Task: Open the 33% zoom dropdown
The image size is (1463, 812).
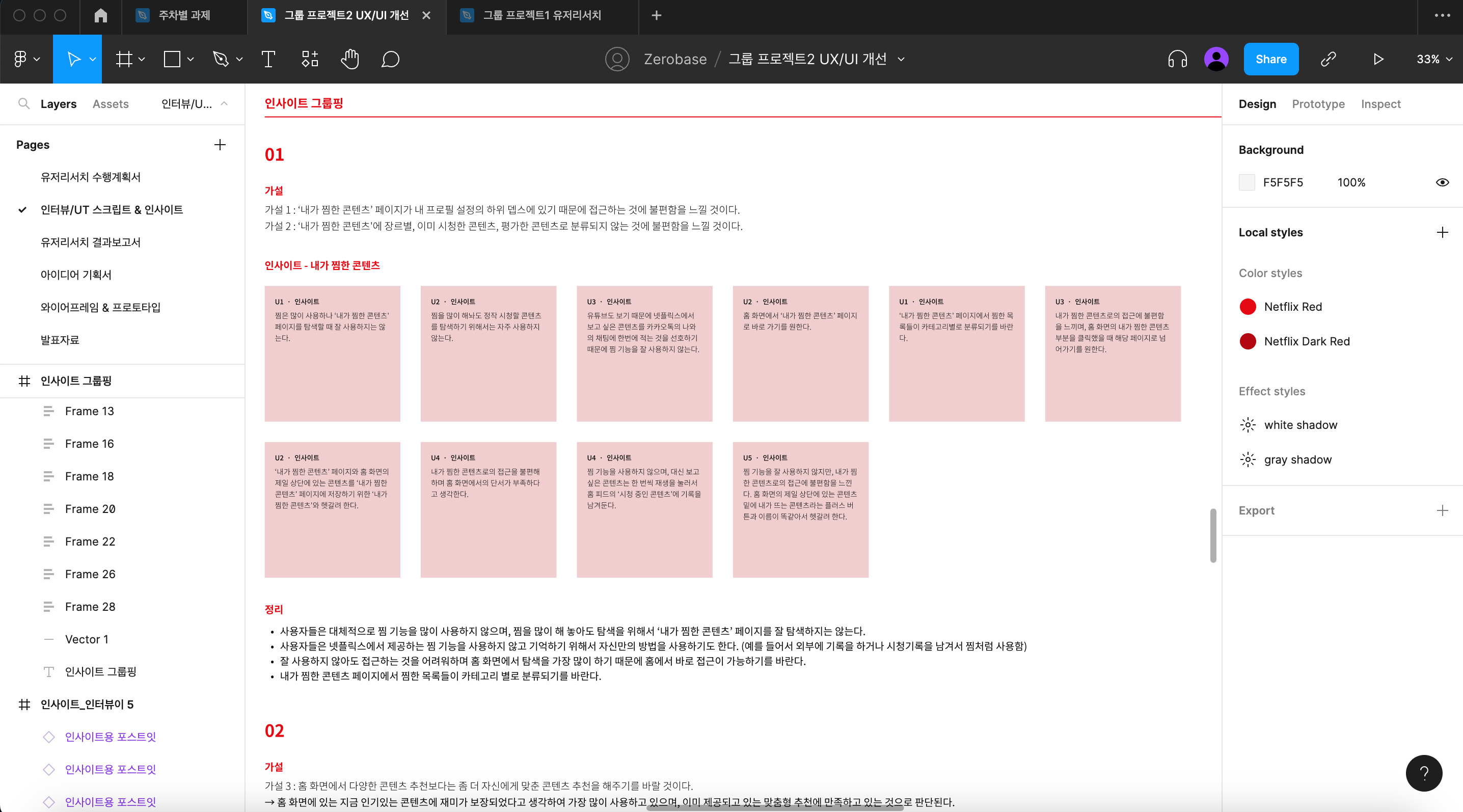Action: coord(1433,59)
